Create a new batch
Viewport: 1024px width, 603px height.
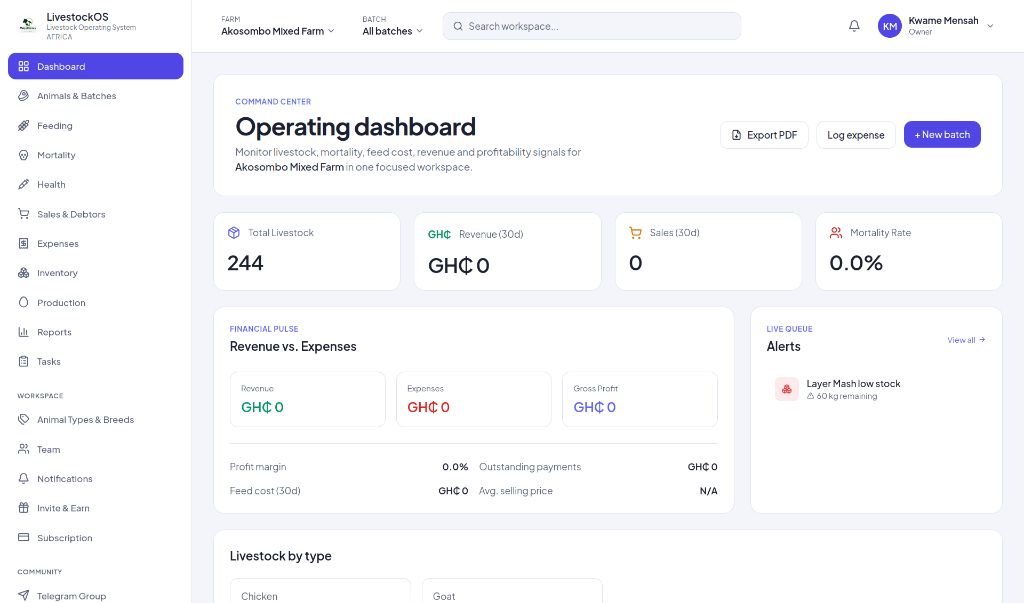pos(942,135)
